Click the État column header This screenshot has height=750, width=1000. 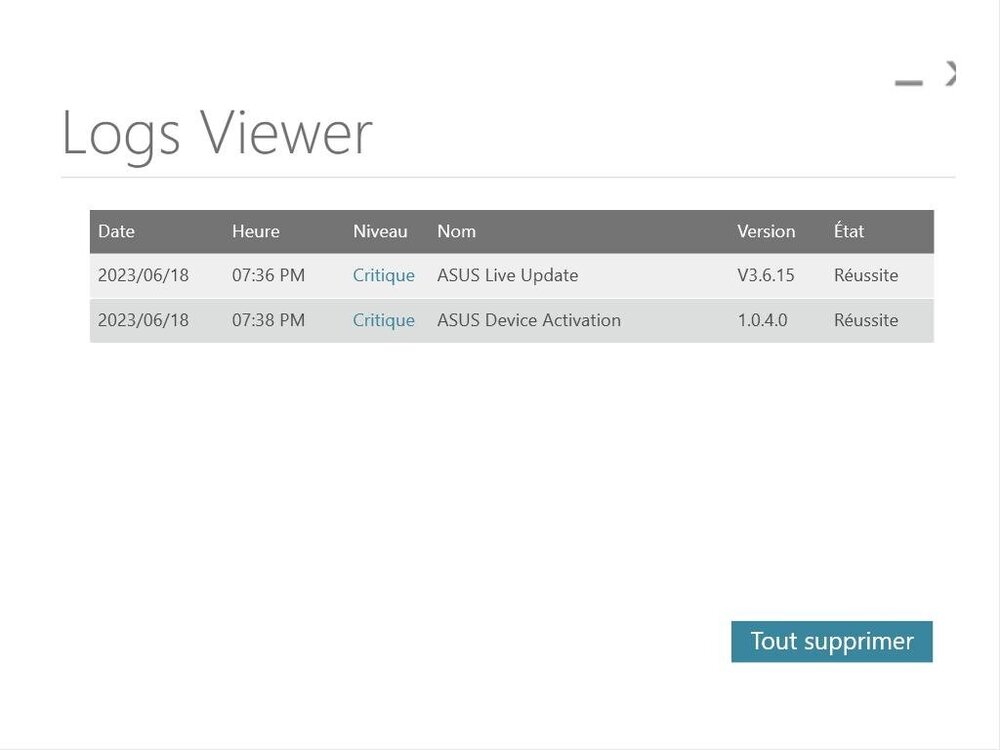click(x=848, y=231)
